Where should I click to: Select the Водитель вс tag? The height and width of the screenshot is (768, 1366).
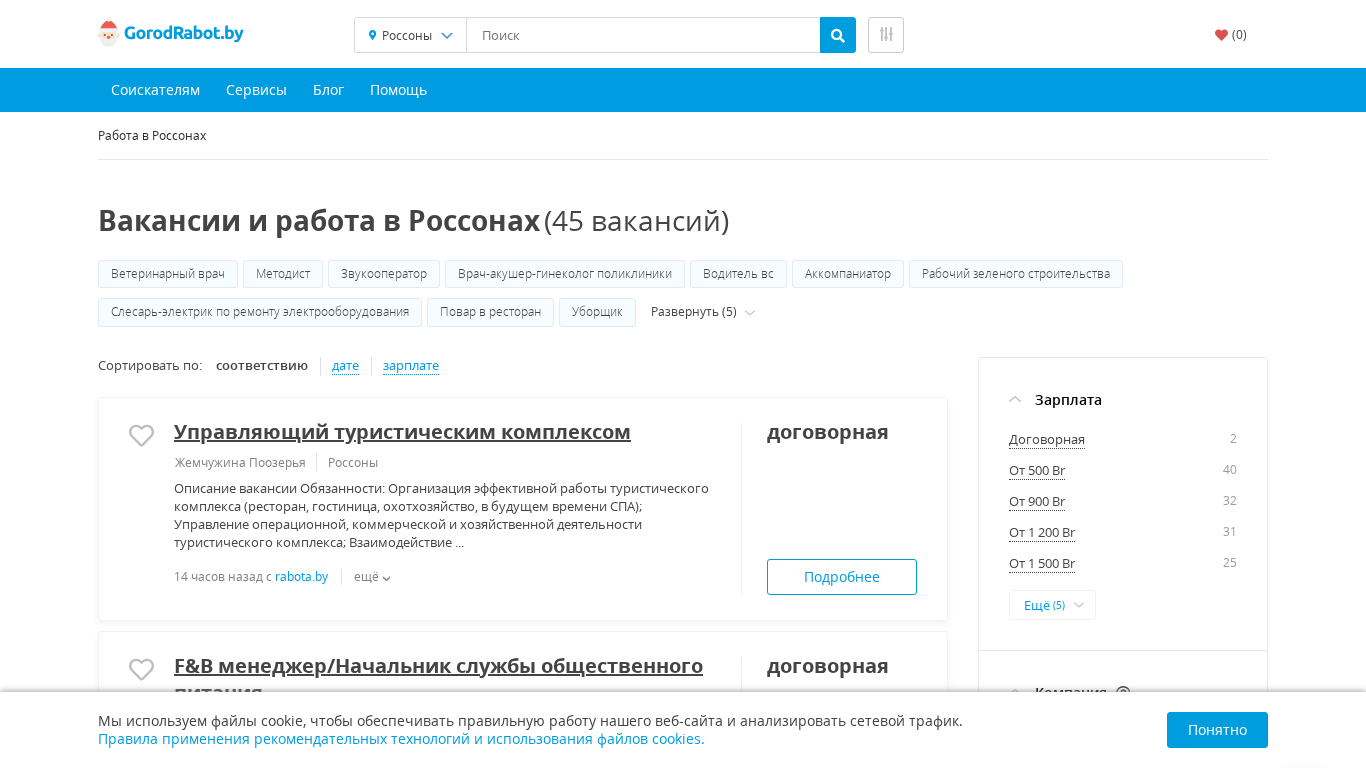tap(738, 274)
